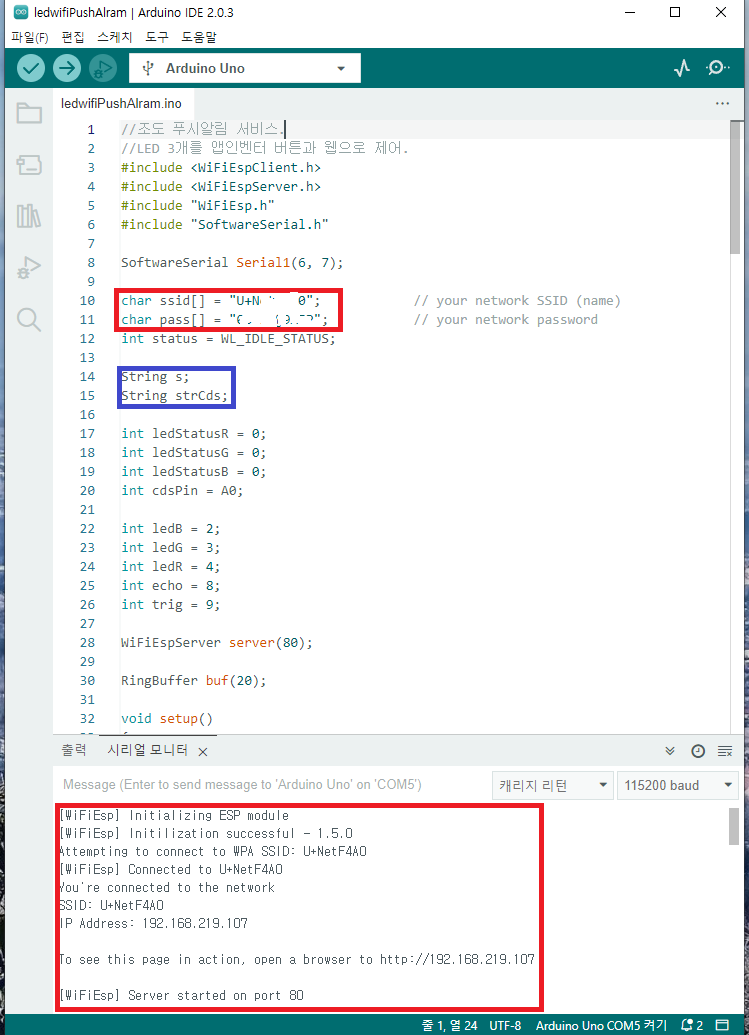Open the Library Manager sidebar icon

coord(29,216)
